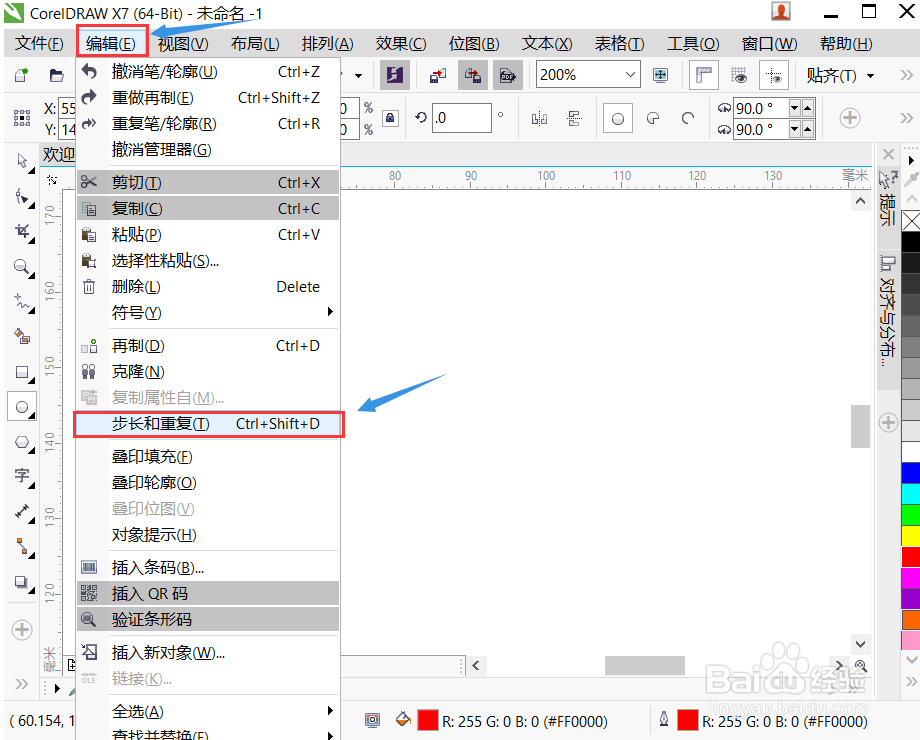Expand standard toolbar overflow chevron
Screen dimensions: 920x740
(x=907, y=75)
